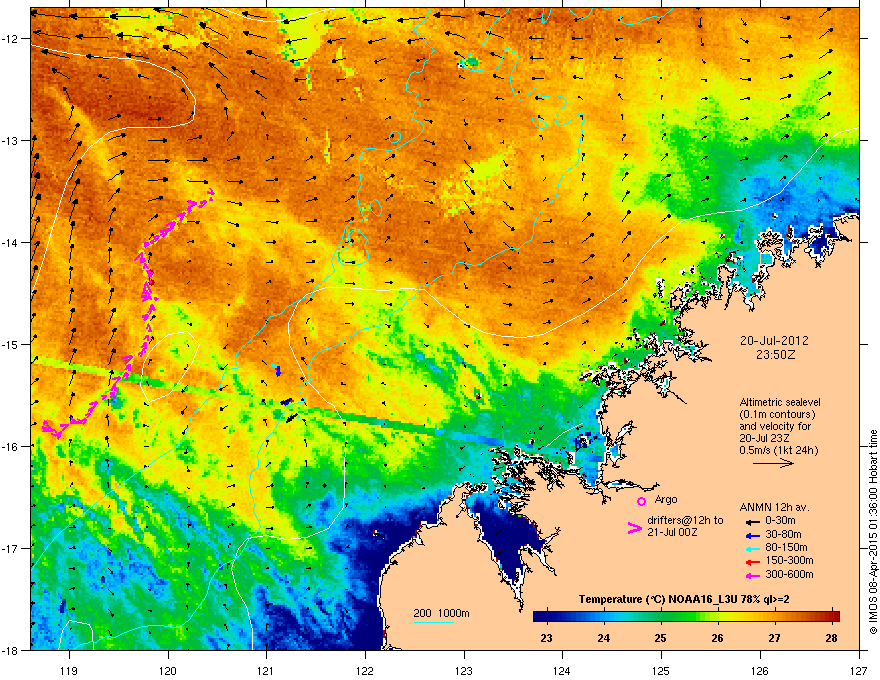Image resolution: width=880 pixels, height=680 pixels.
Task: Click the magenta 300-600m ANMN arrow symbol
Action: [753, 575]
